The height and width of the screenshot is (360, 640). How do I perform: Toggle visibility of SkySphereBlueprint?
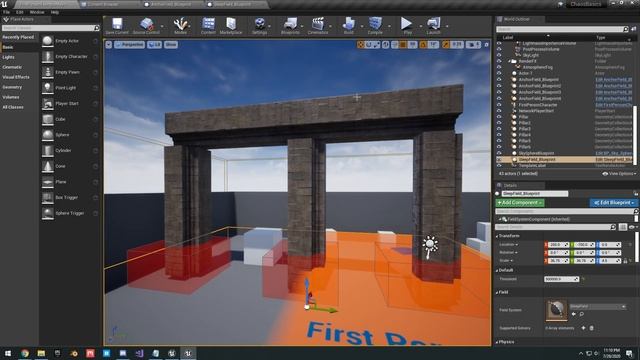click(x=499, y=153)
